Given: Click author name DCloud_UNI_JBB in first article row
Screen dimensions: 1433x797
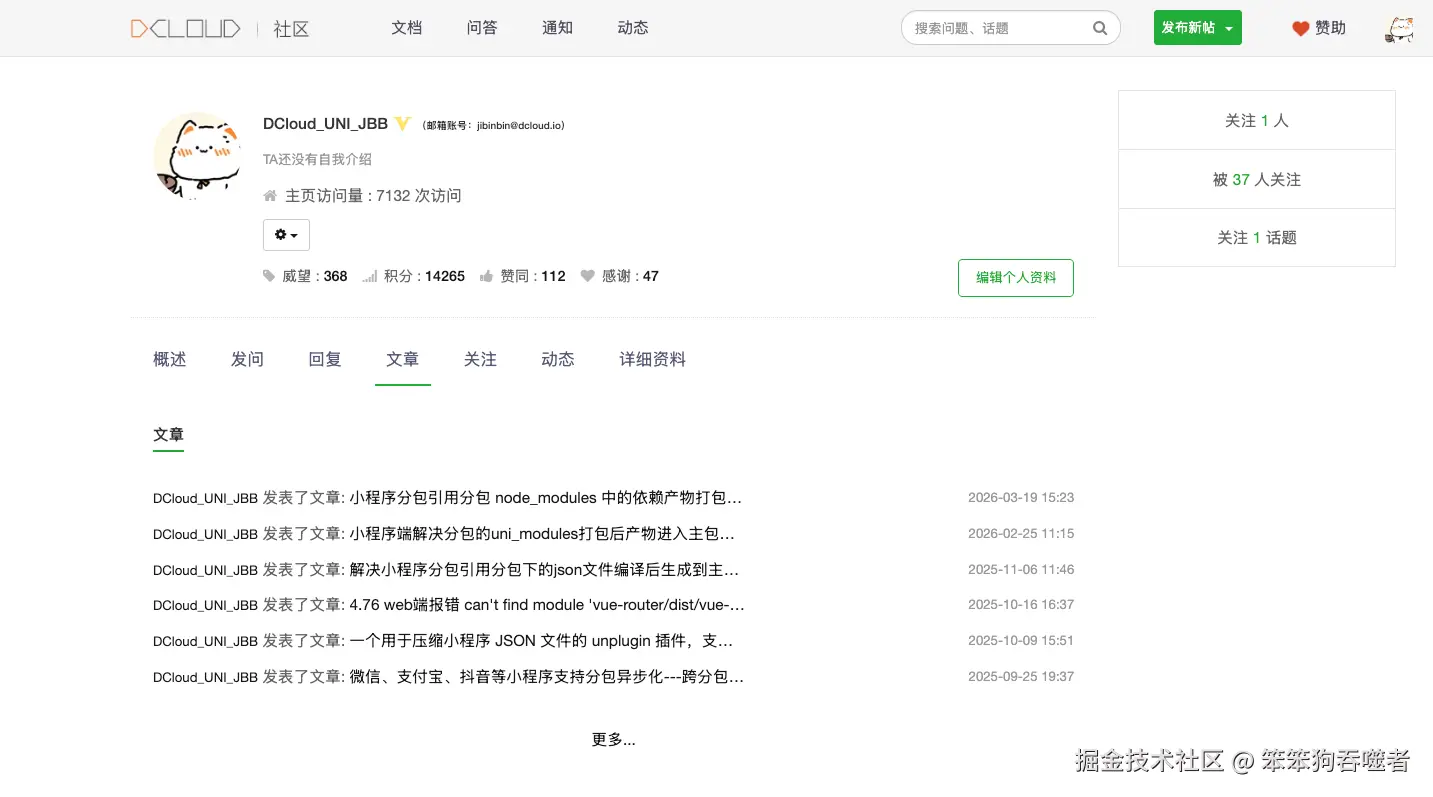Looking at the screenshot, I should pos(205,498).
